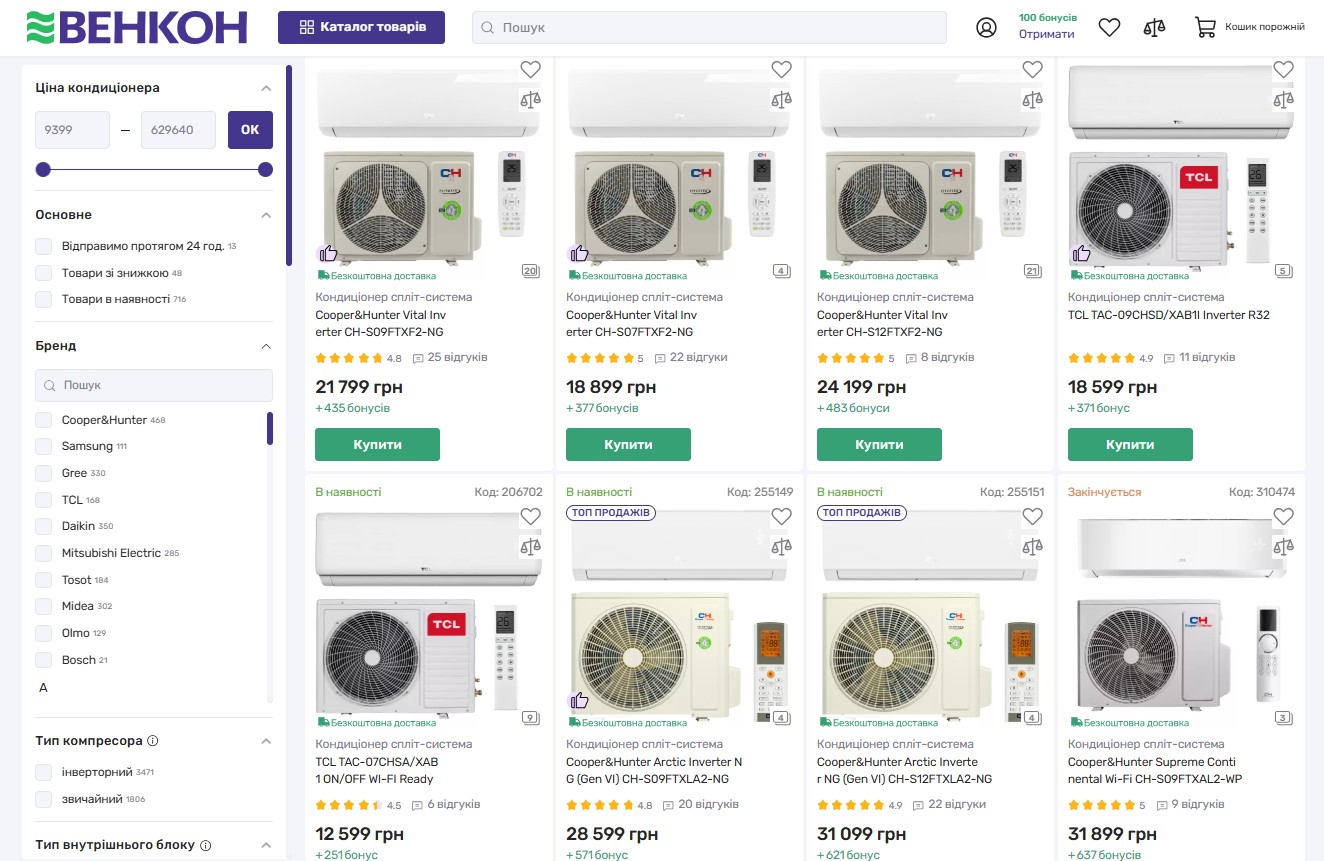Click the brand search Пошук field
This screenshot has height=861, width=1324.
(x=154, y=385)
